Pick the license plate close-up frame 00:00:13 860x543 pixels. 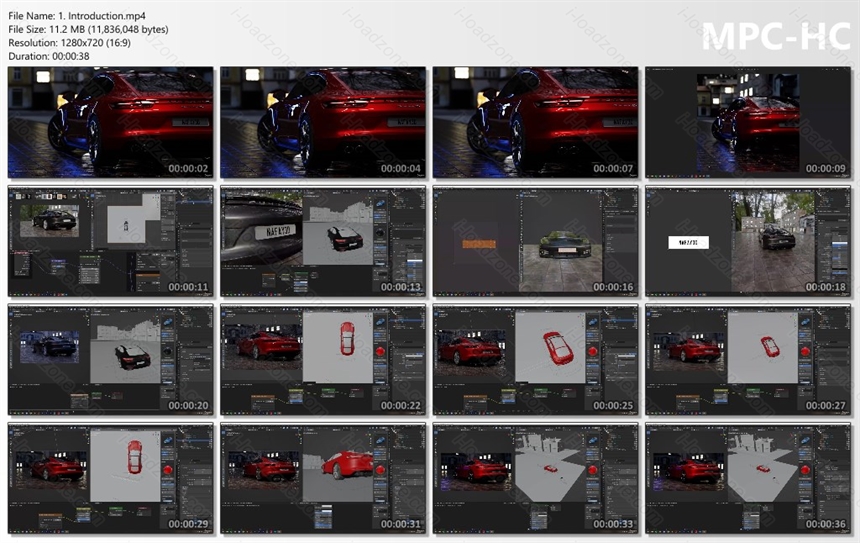[323, 241]
